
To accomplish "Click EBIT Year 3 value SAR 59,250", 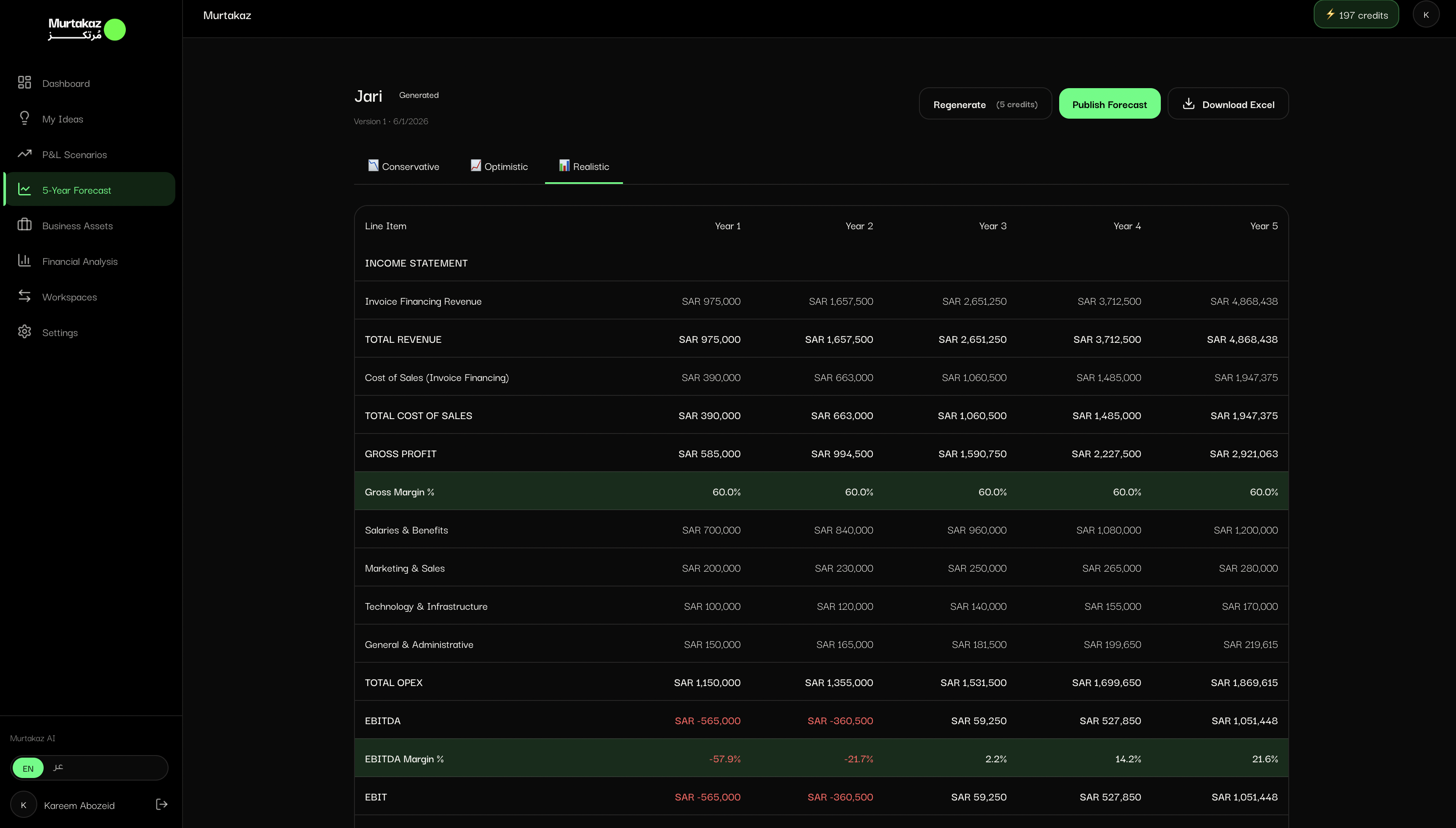I will coord(979,797).
